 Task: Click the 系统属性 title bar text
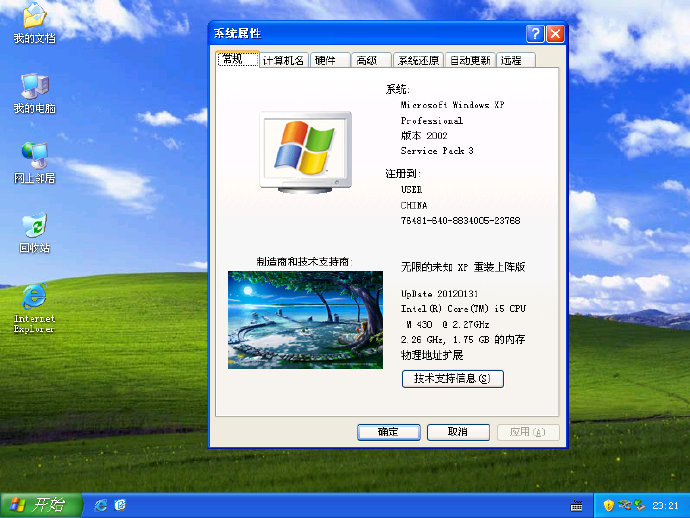coord(237,33)
